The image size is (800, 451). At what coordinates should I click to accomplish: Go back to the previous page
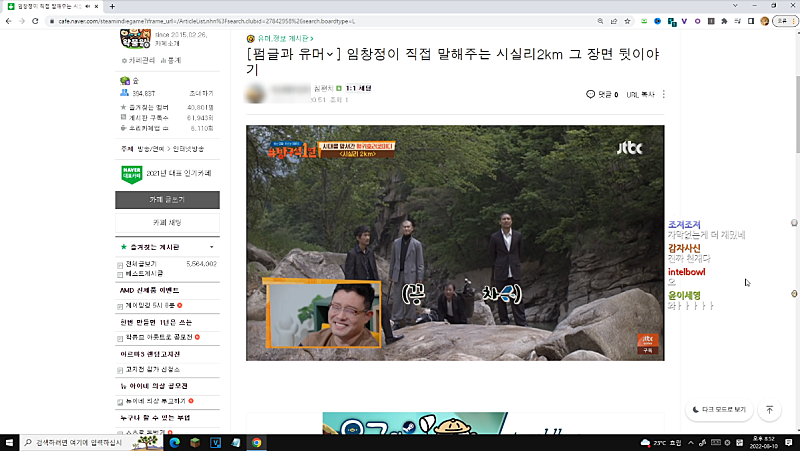click(x=8, y=21)
